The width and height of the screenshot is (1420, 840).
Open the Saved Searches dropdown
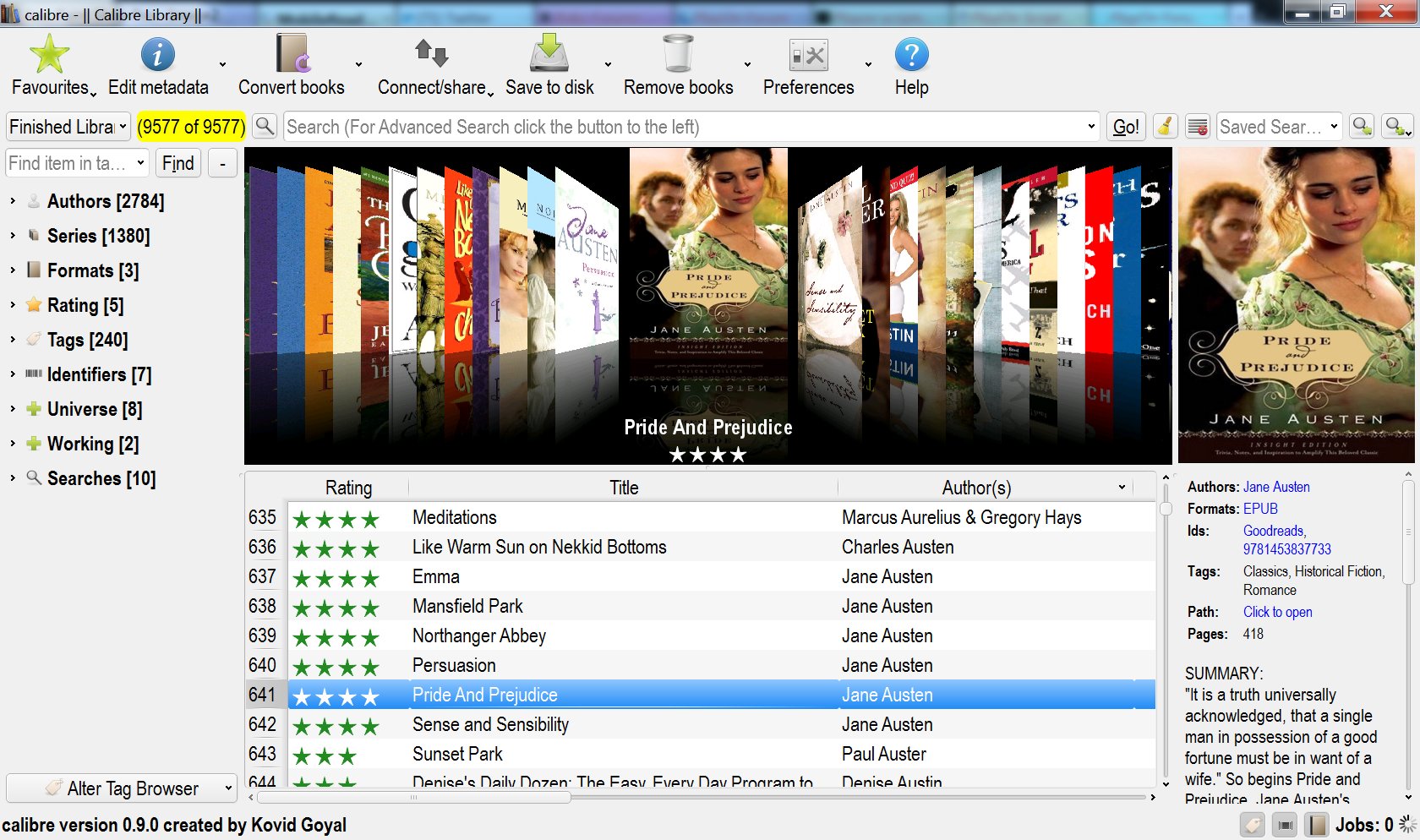tap(1280, 127)
